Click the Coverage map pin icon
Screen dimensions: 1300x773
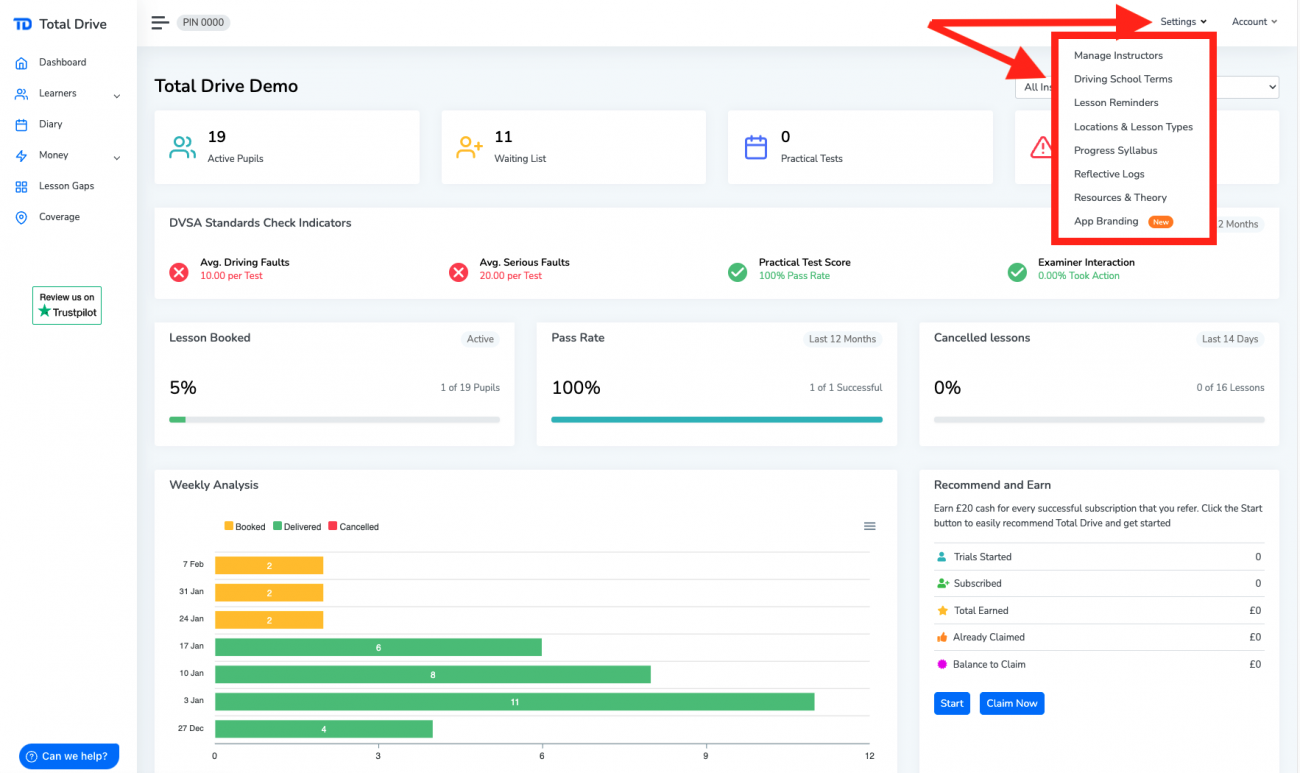21,218
